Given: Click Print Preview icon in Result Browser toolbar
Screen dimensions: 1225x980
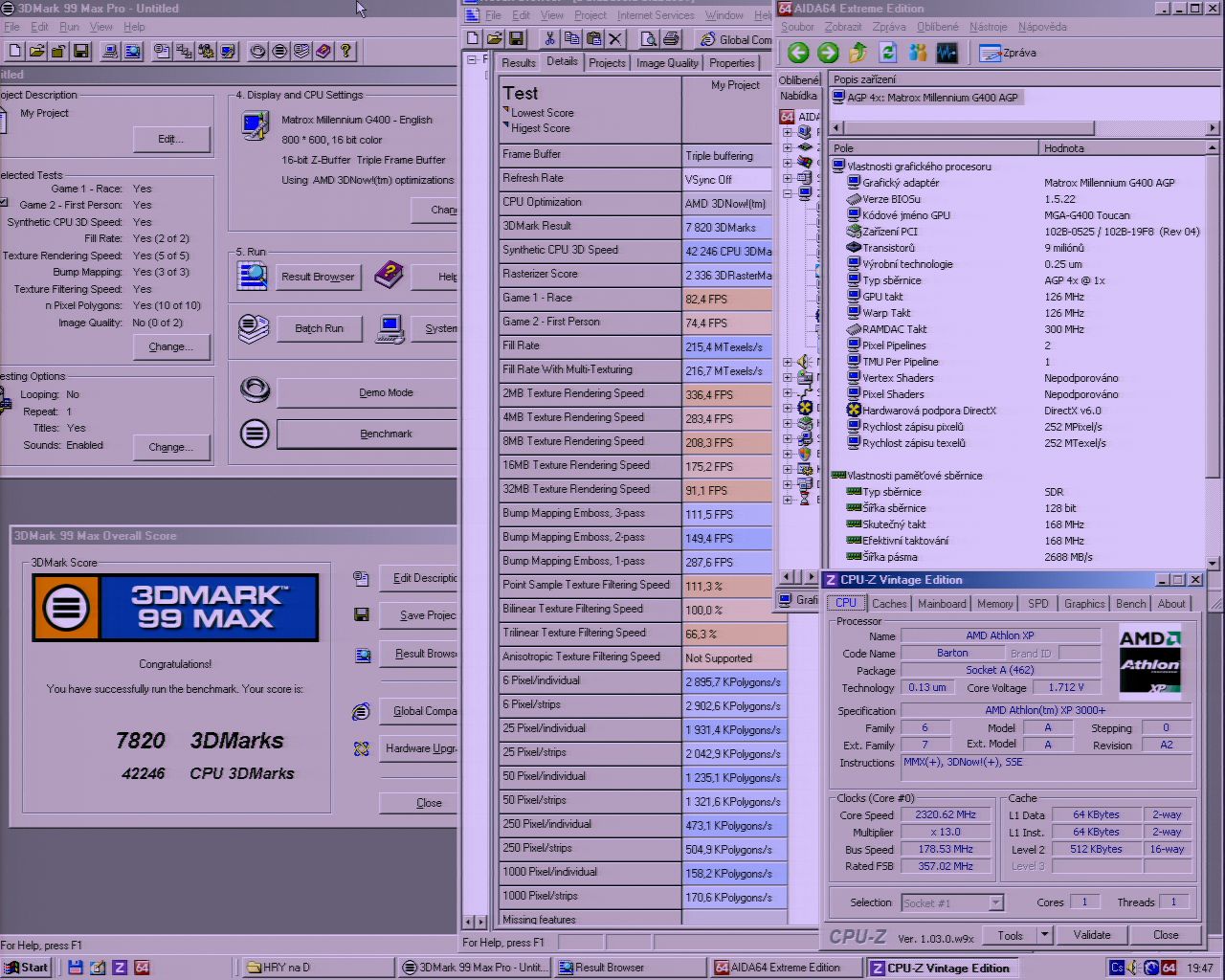Looking at the screenshot, I should [649, 38].
